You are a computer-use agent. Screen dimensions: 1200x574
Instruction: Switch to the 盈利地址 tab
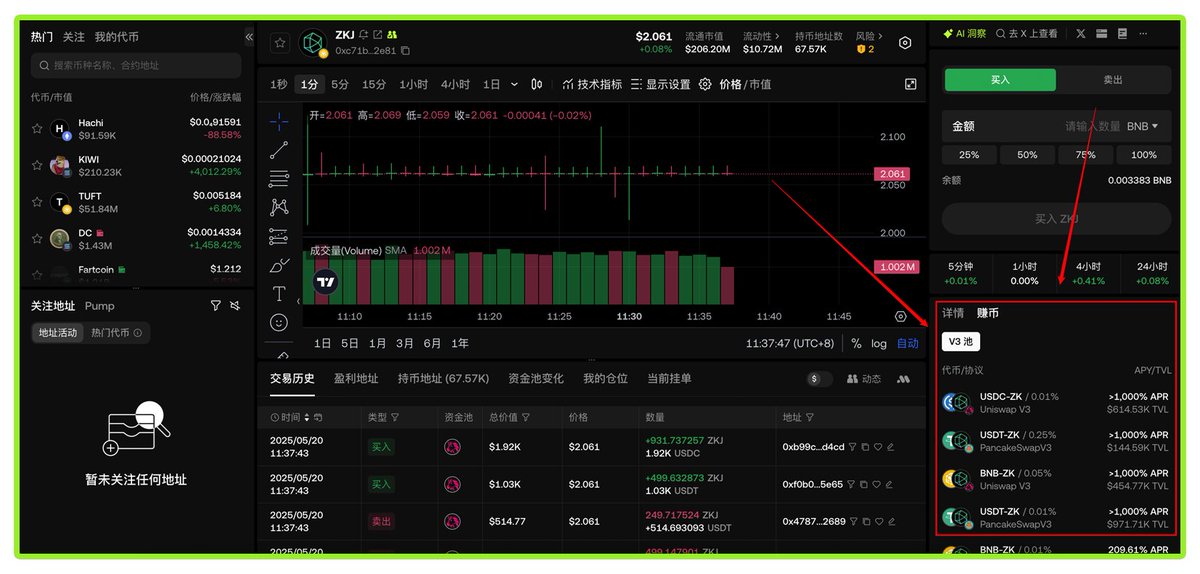click(x=356, y=379)
